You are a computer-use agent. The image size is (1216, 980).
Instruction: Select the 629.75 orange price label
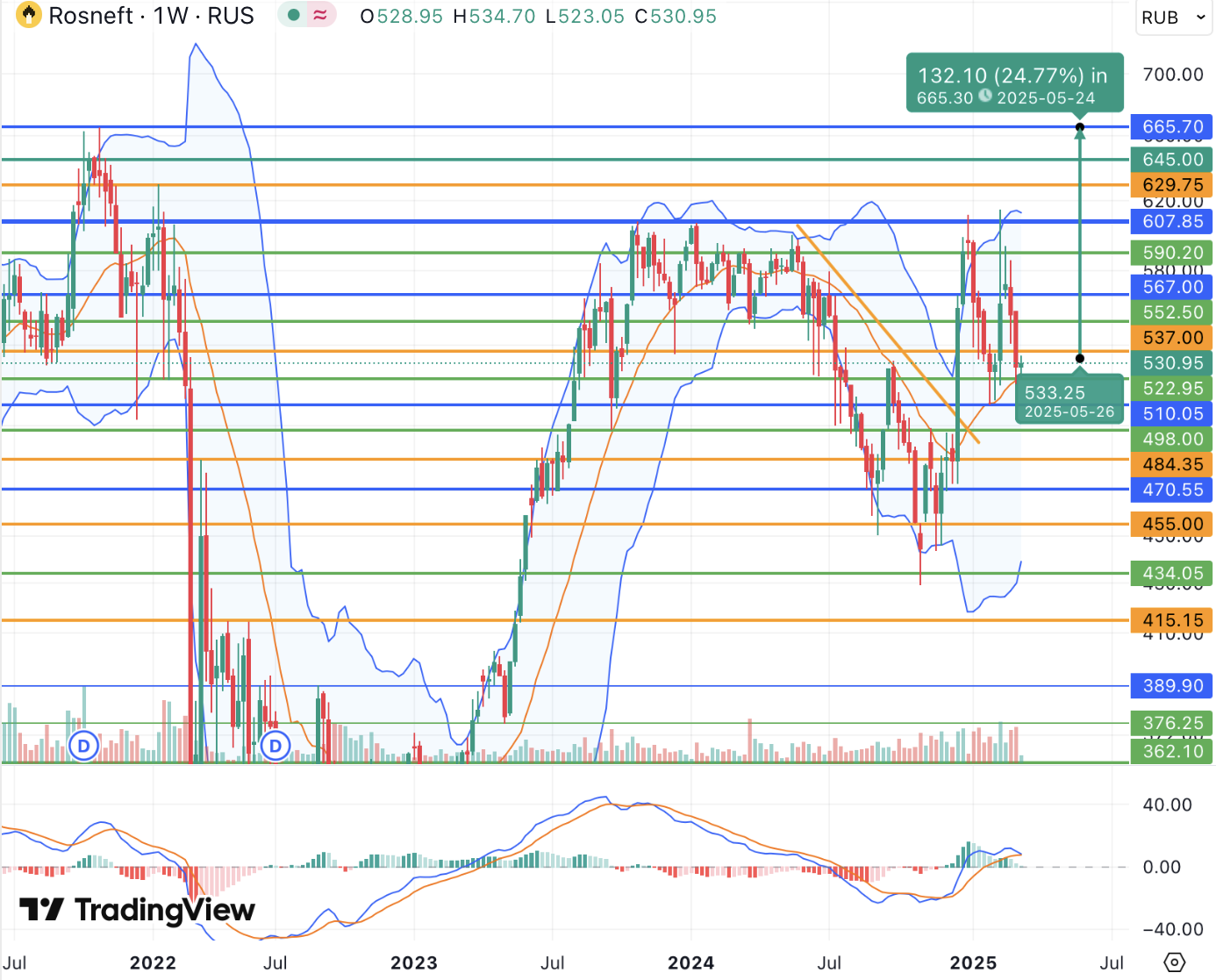1172,185
